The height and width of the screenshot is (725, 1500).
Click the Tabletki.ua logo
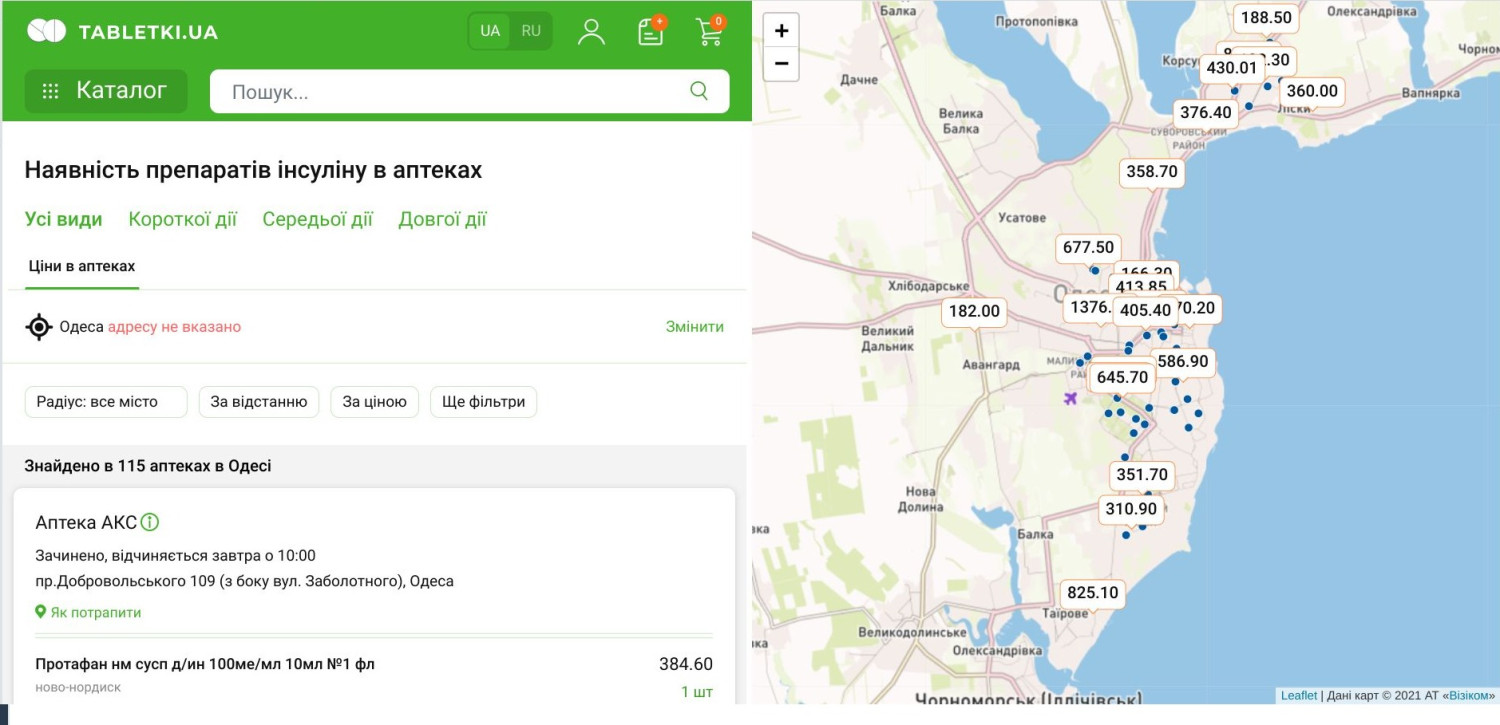(122, 31)
